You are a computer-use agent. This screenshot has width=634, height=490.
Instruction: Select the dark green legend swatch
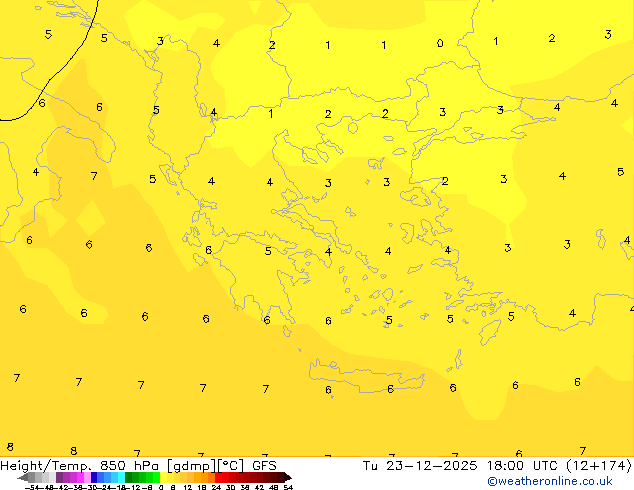click(x=129, y=477)
